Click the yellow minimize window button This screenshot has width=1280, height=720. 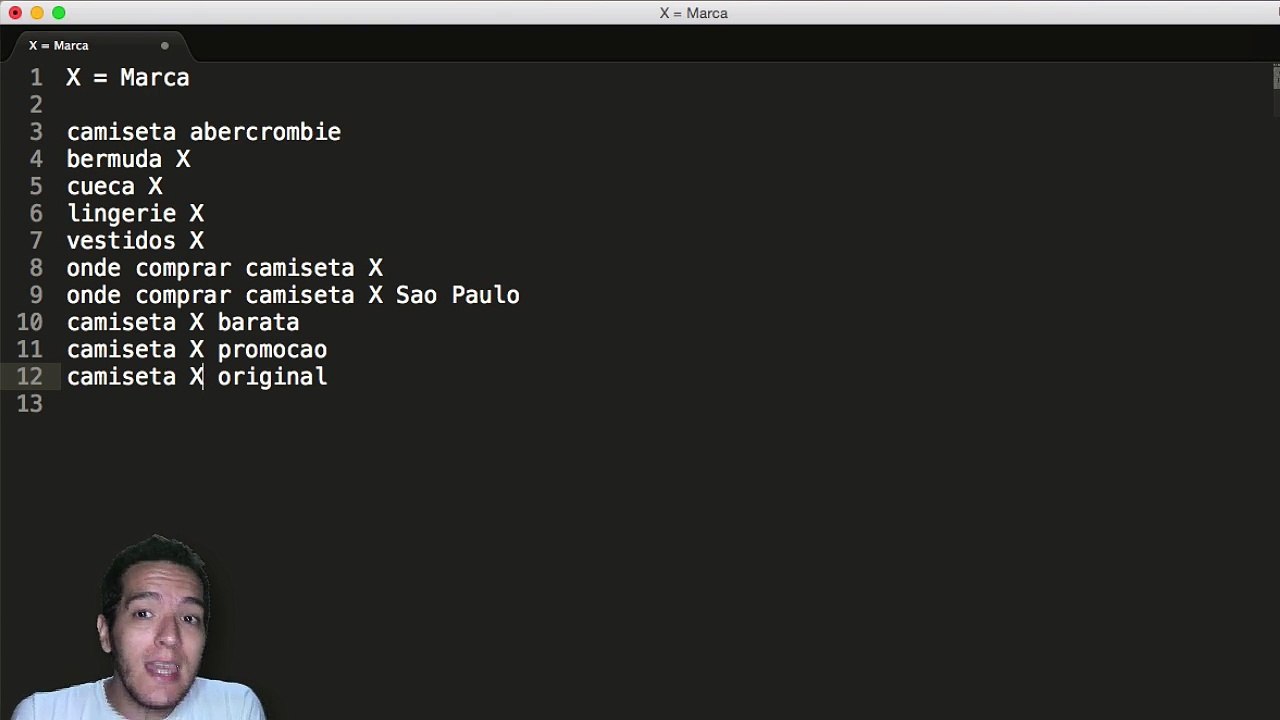(37, 13)
